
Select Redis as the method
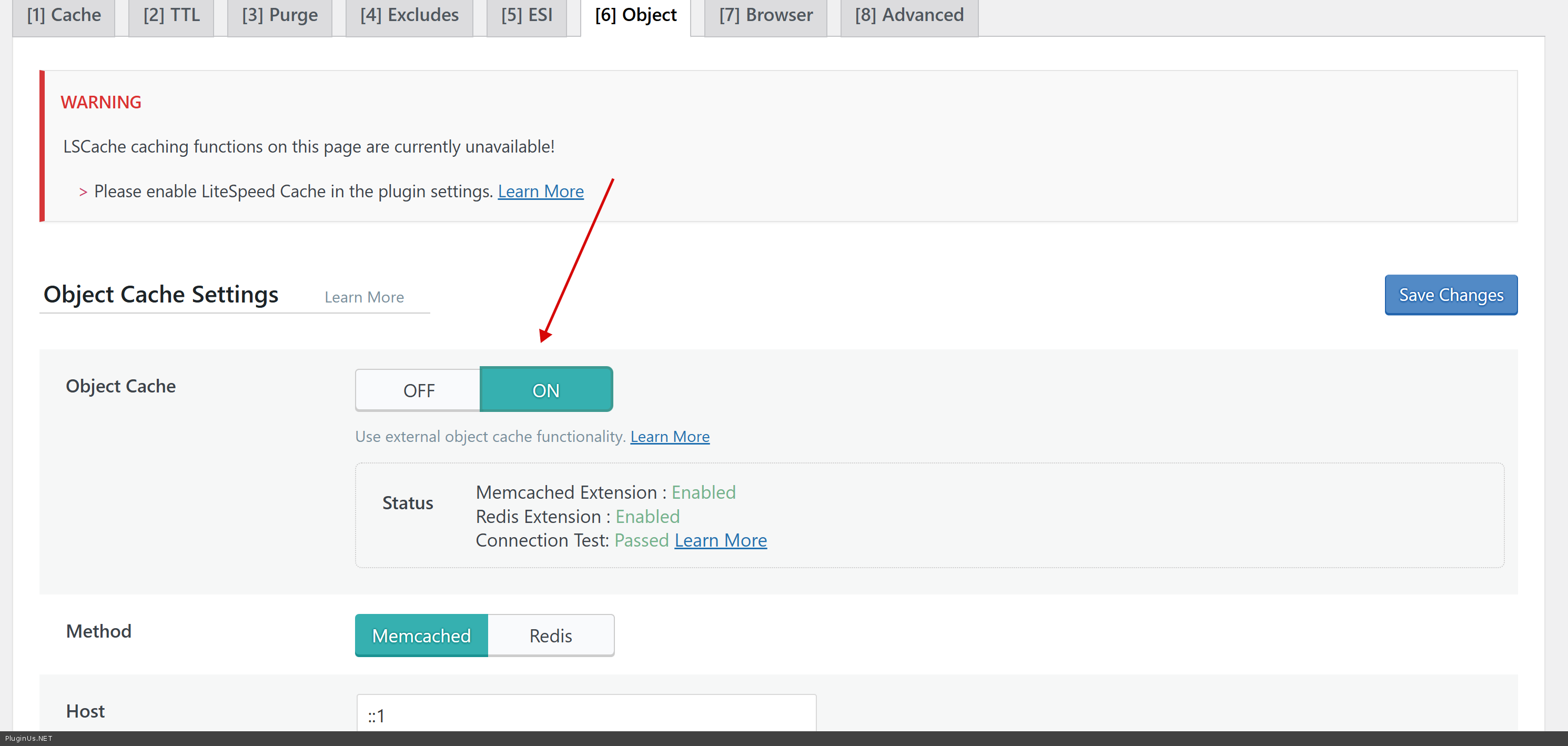coord(550,636)
